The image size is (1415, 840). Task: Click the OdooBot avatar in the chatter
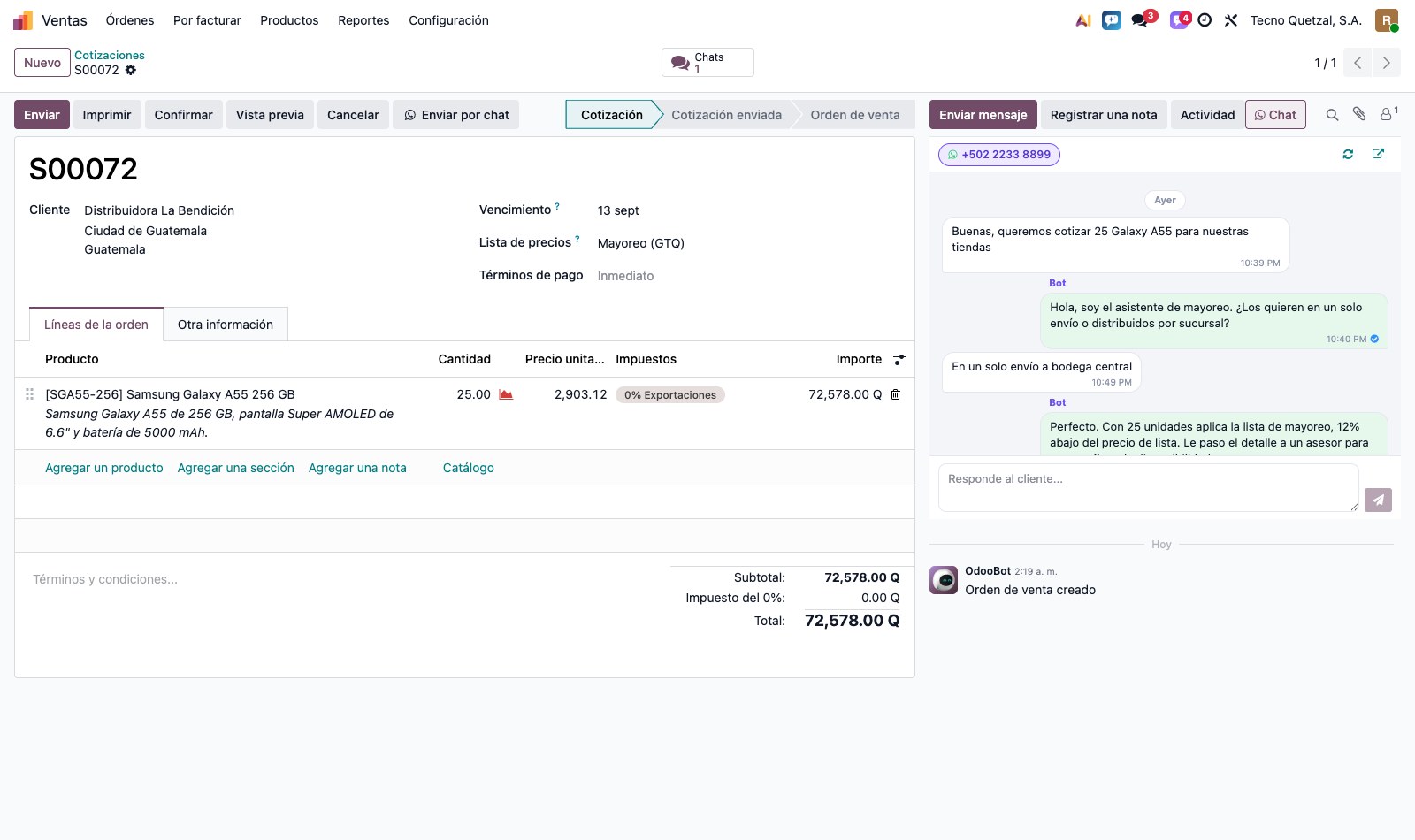944,580
